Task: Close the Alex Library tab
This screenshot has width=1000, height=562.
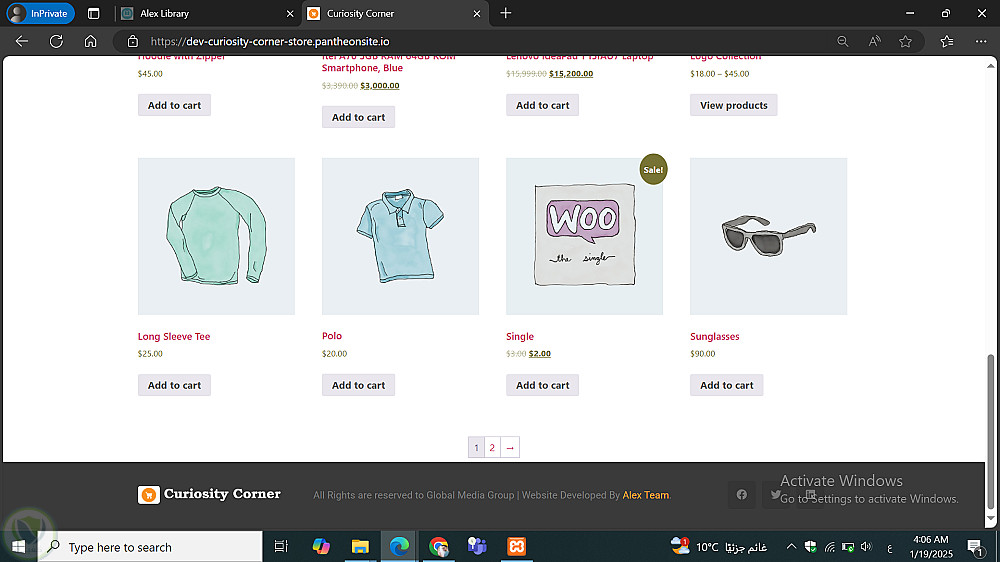Action: pos(290,13)
